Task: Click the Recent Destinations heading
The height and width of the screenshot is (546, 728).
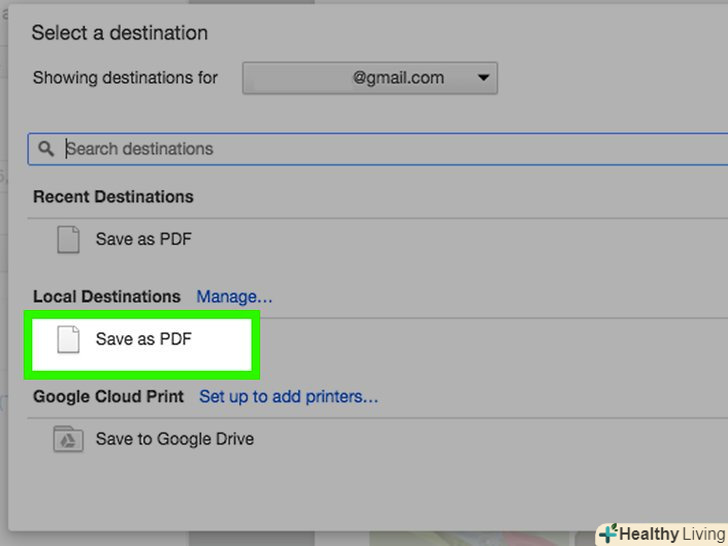Action: [113, 197]
